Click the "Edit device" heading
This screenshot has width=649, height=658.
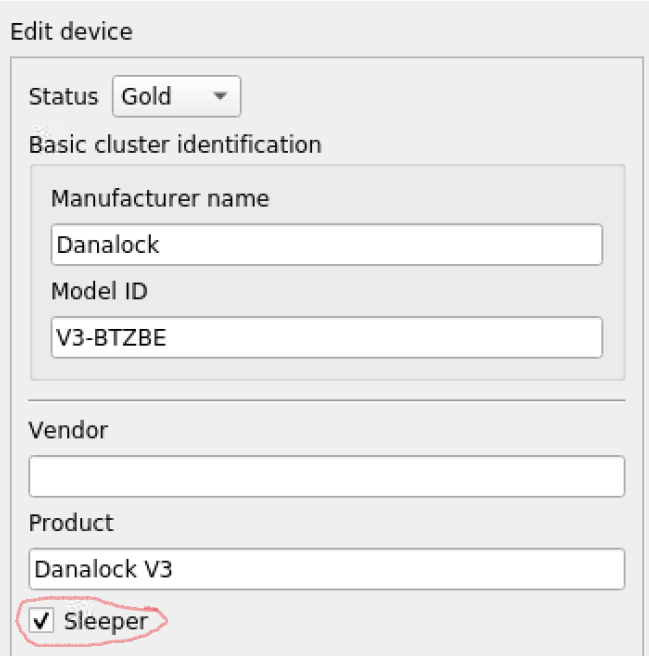click(71, 32)
